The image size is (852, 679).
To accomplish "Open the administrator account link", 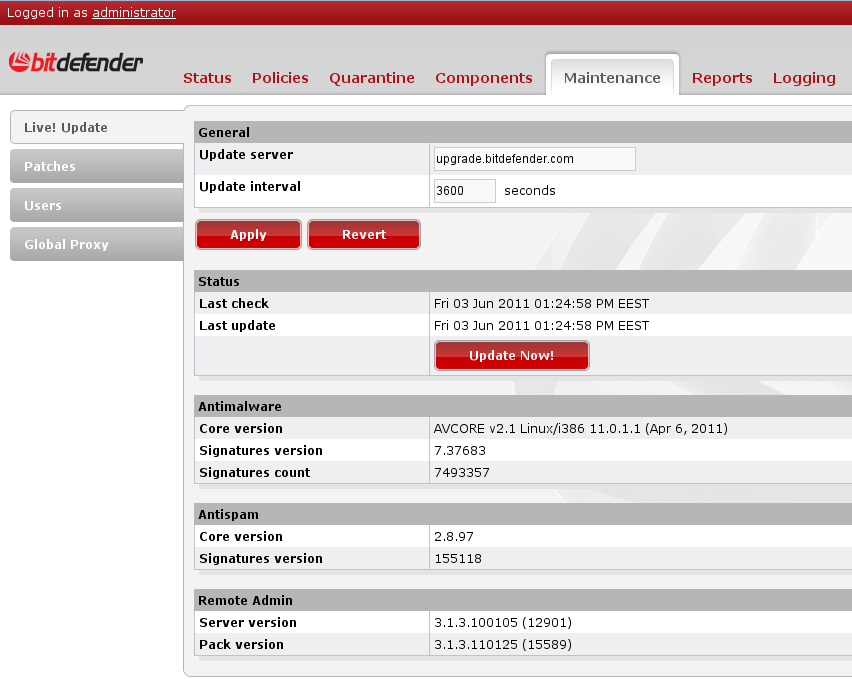I will click(134, 13).
